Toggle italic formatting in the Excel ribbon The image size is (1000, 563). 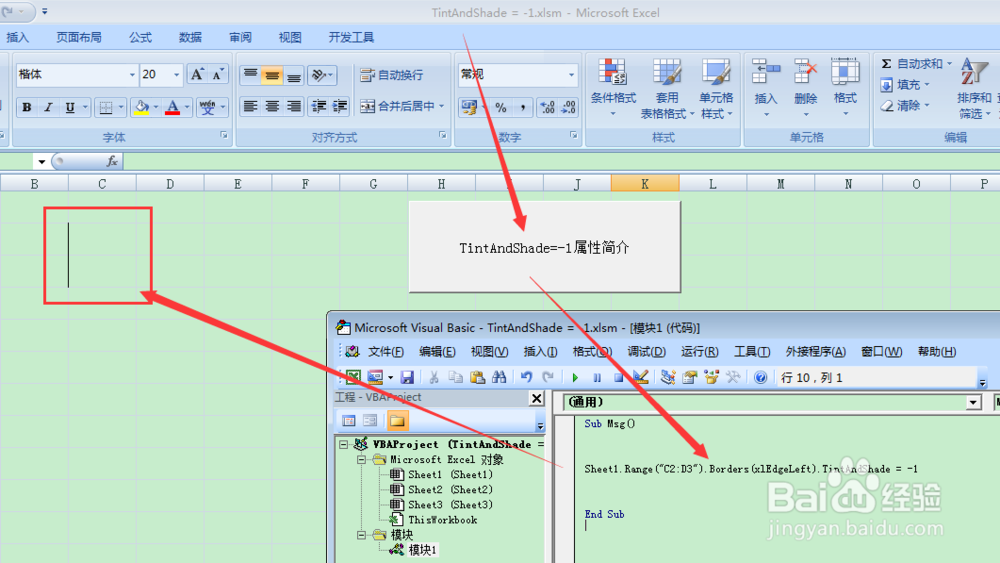pyautogui.click(x=48, y=107)
